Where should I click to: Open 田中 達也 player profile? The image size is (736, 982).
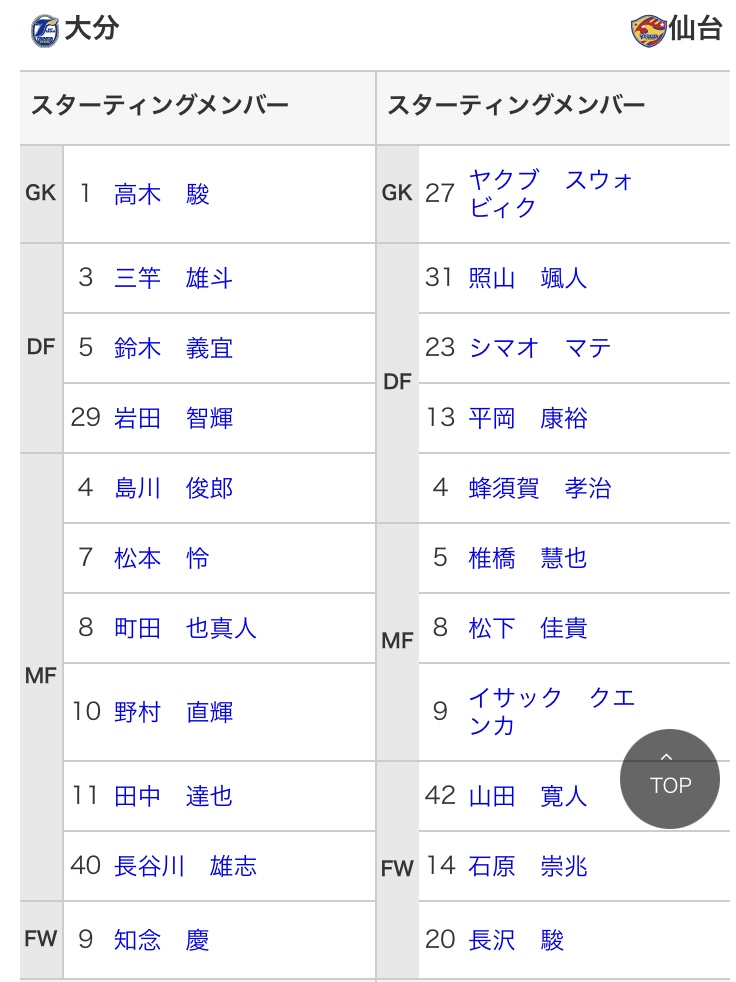pyautogui.click(x=173, y=796)
